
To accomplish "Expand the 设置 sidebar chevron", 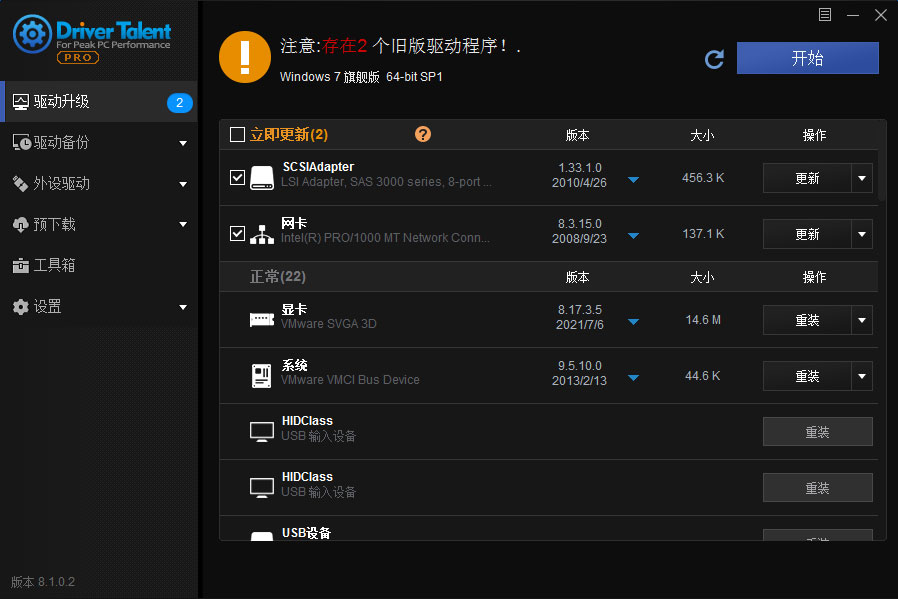I will click(183, 306).
